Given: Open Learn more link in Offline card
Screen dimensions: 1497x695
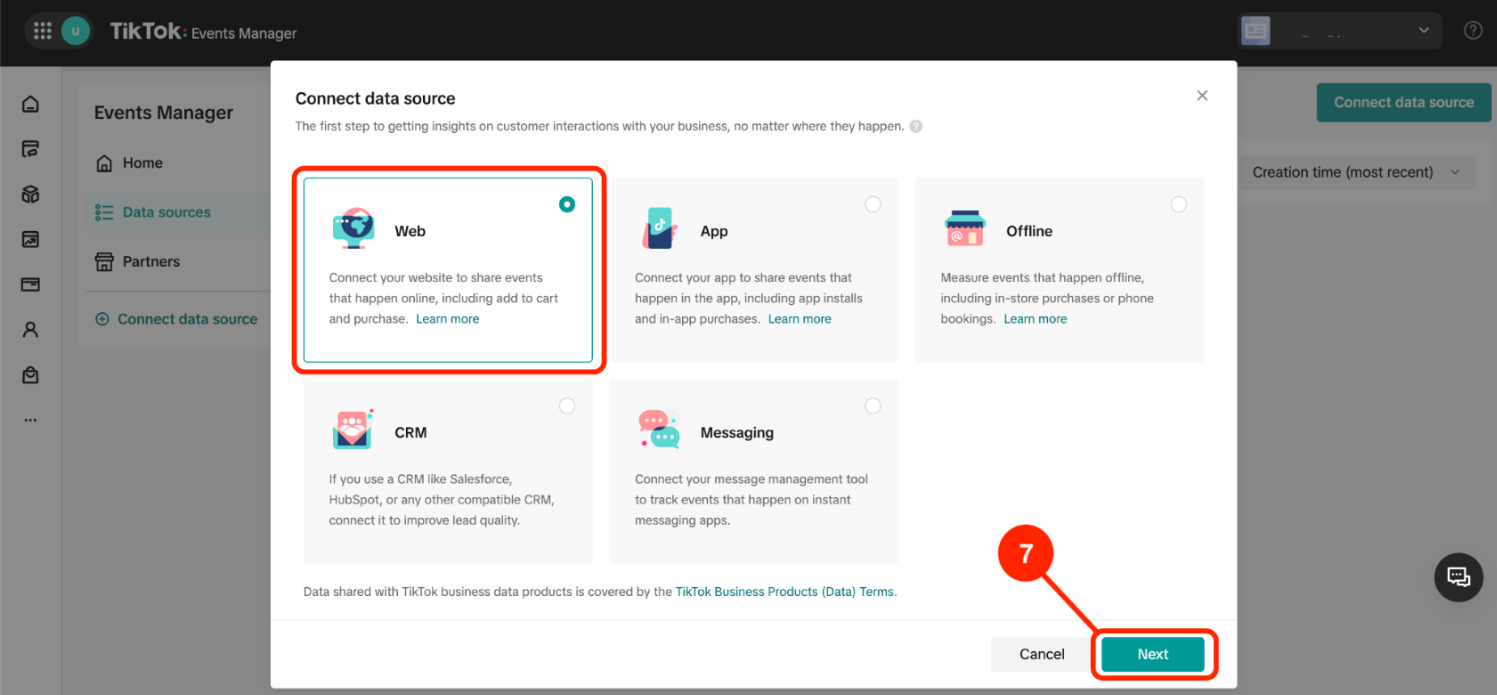Looking at the screenshot, I should click(1035, 319).
